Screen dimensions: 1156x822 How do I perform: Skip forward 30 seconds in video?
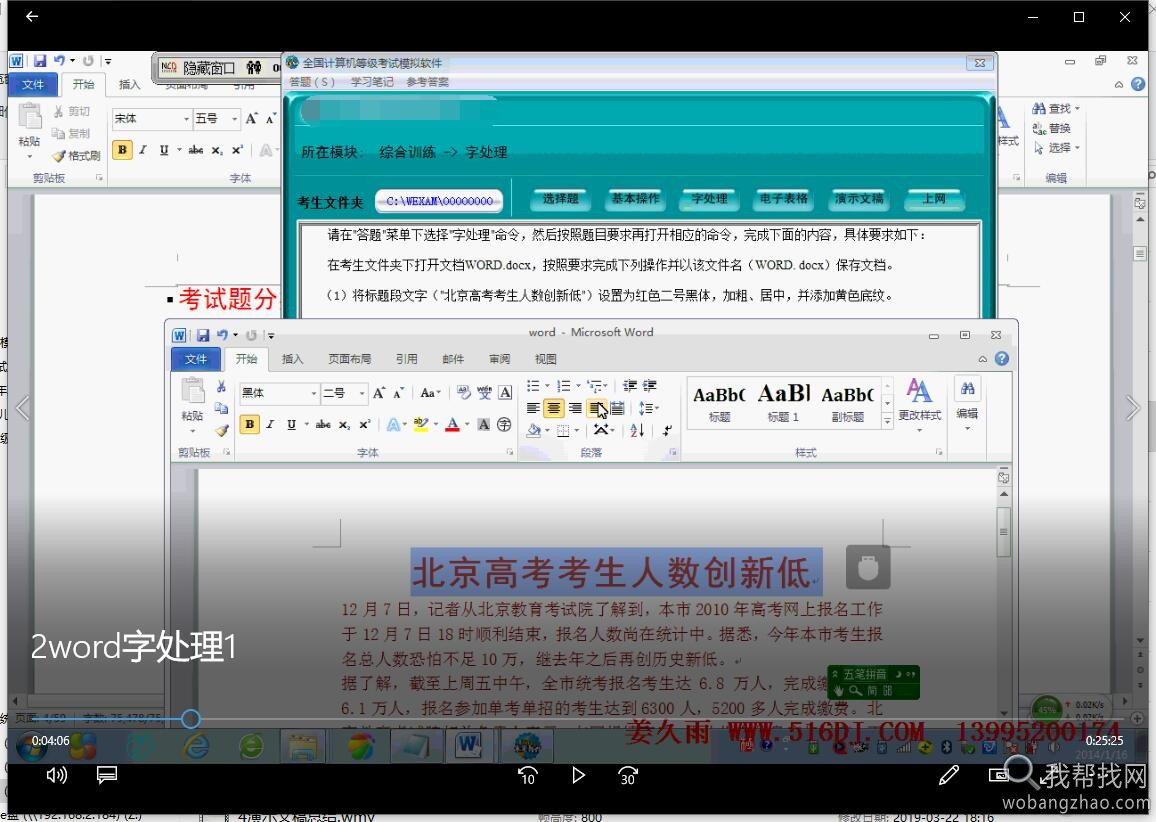628,775
